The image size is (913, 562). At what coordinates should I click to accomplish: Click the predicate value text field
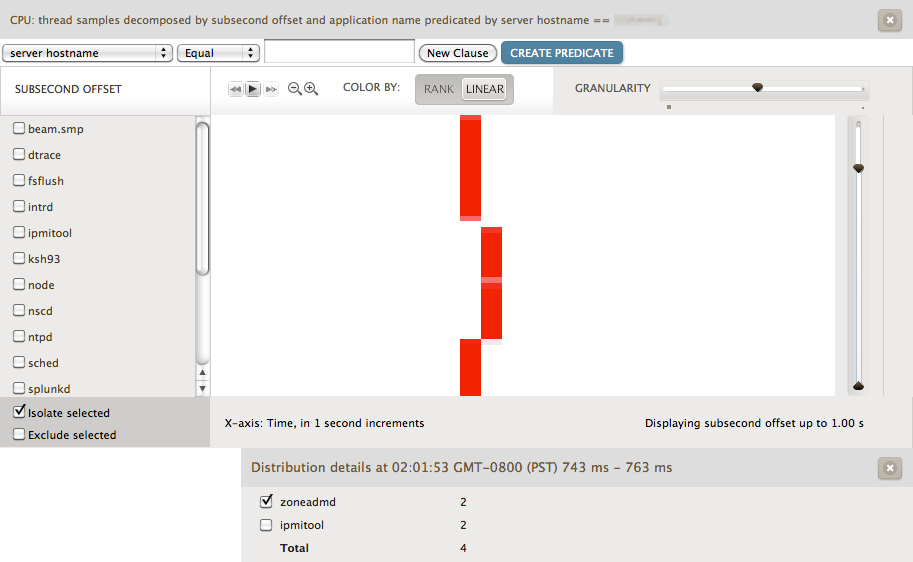coord(339,52)
